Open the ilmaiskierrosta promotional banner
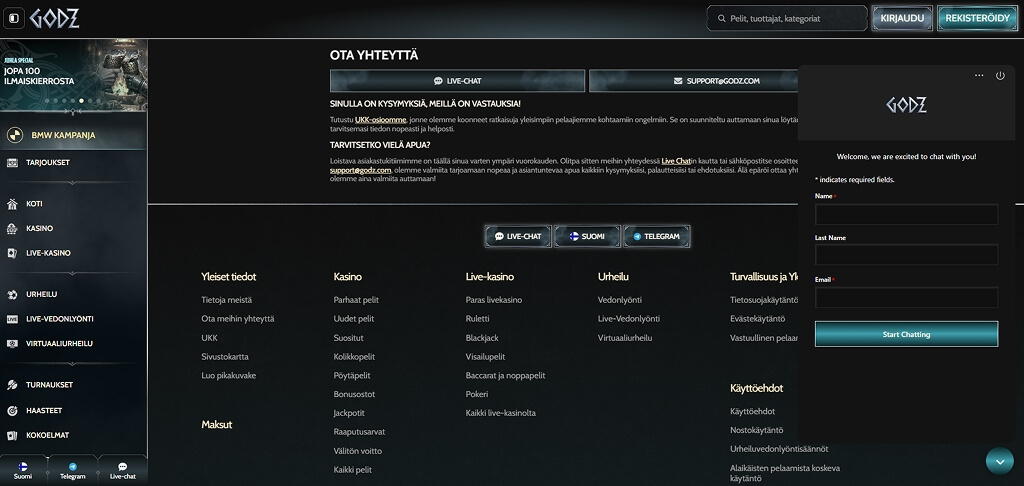This screenshot has width=1024, height=486. [74, 75]
